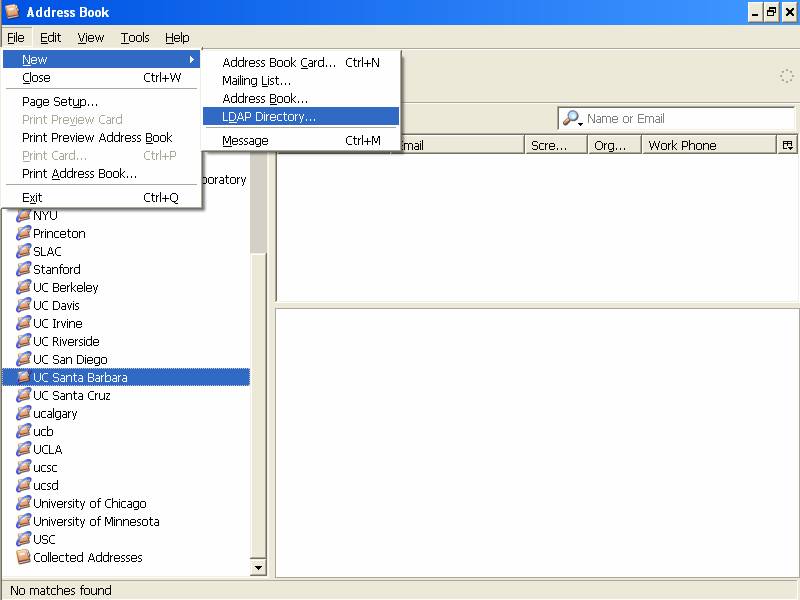Click the University of Minnesota directory icon

pyautogui.click(x=23, y=521)
